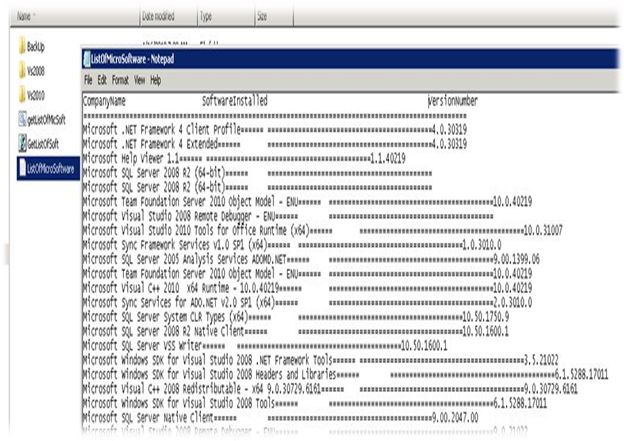Click version 10.50.1750.9 text
624x441 pixels.
(486, 317)
